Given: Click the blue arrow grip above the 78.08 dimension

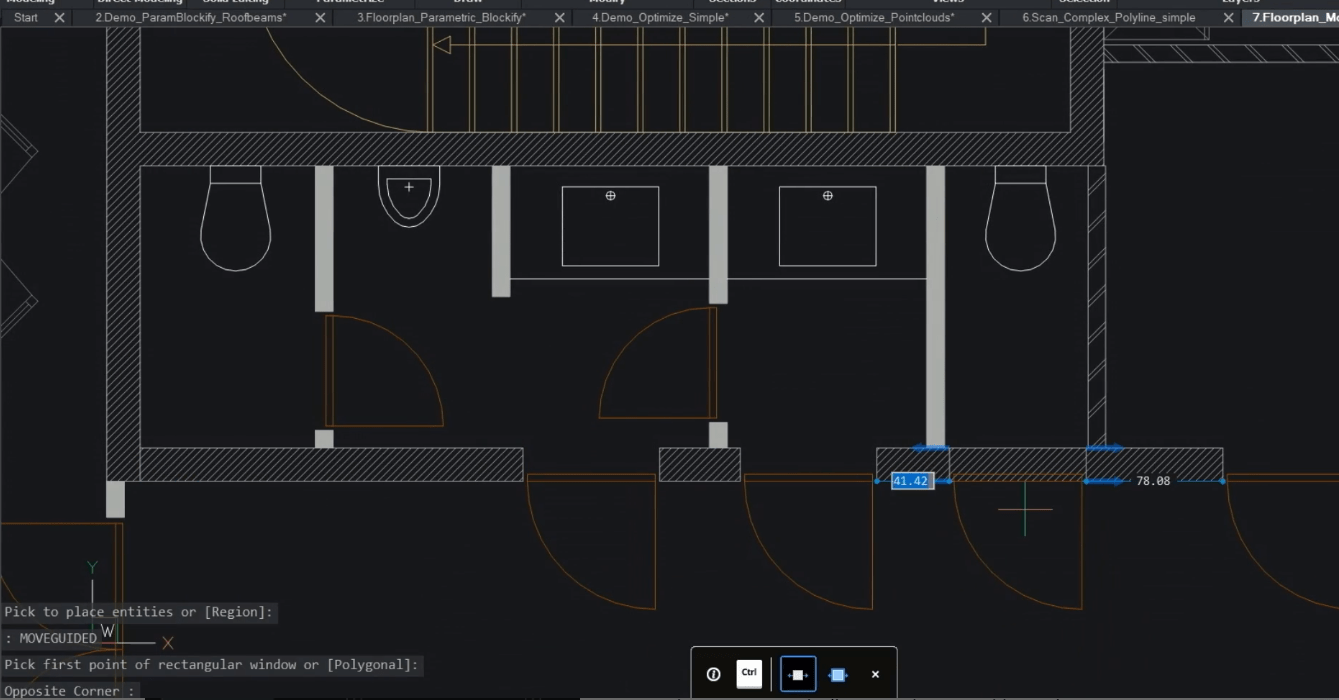Looking at the screenshot, I should click(x=1105, y=448).
